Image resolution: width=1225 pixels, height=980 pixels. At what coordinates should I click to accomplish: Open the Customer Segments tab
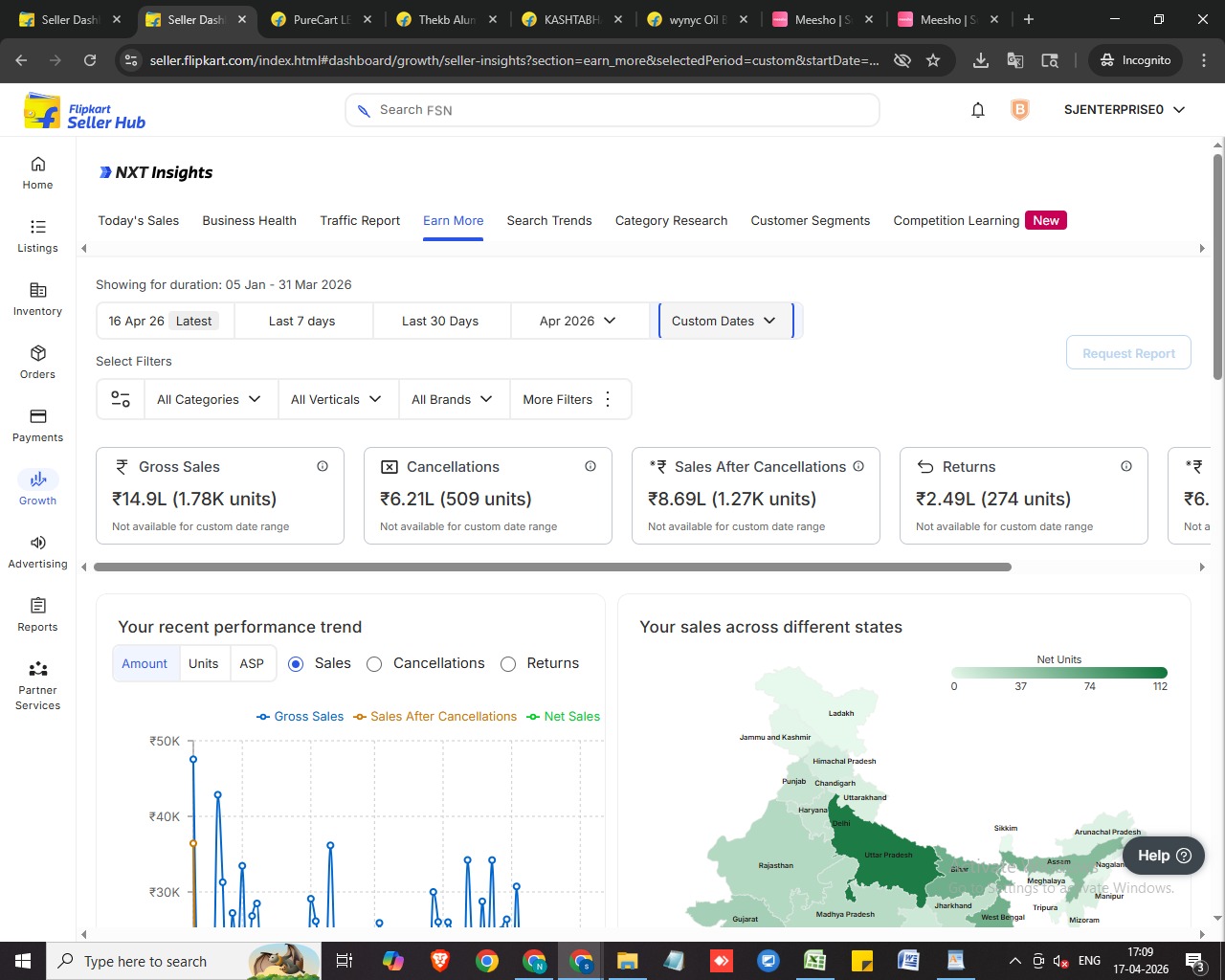811,220
